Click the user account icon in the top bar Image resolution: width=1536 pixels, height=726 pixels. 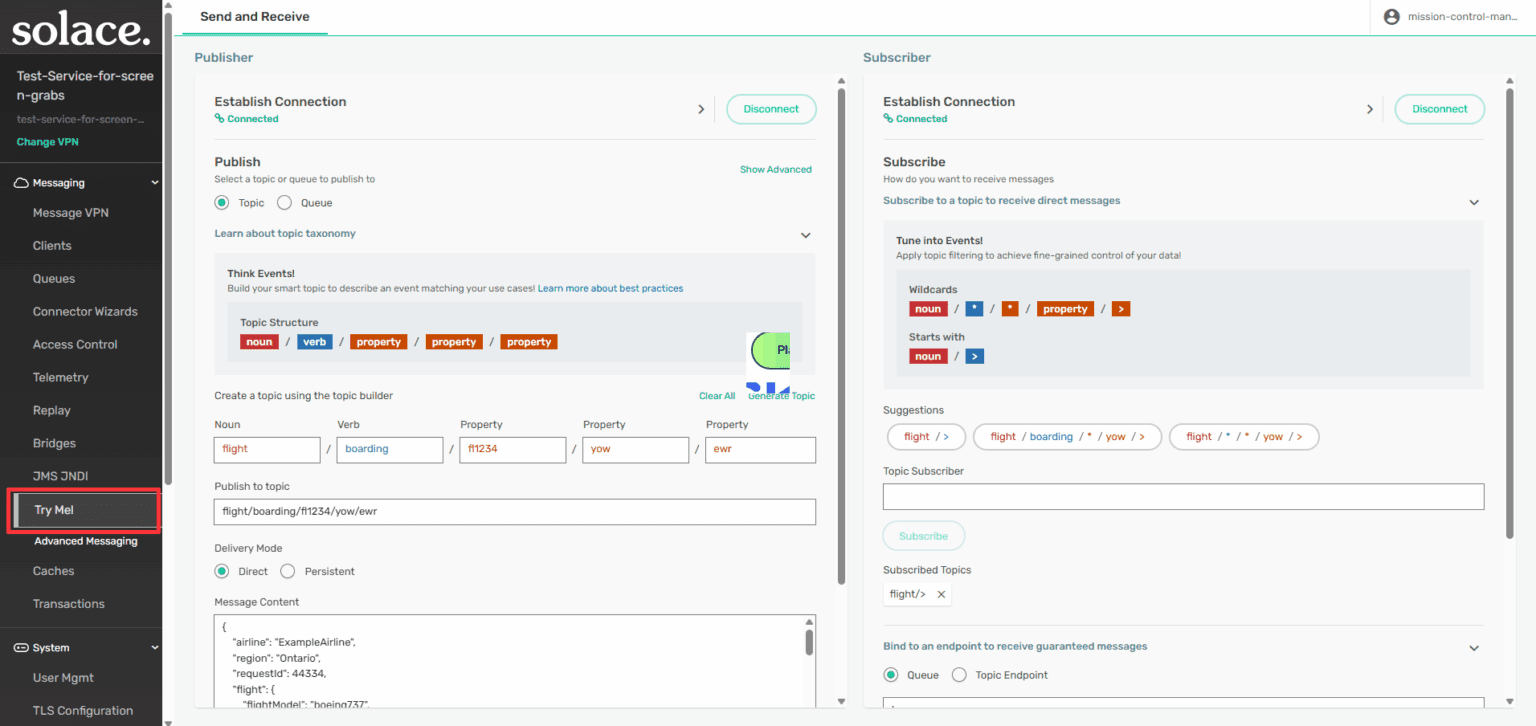(1391, 16)
